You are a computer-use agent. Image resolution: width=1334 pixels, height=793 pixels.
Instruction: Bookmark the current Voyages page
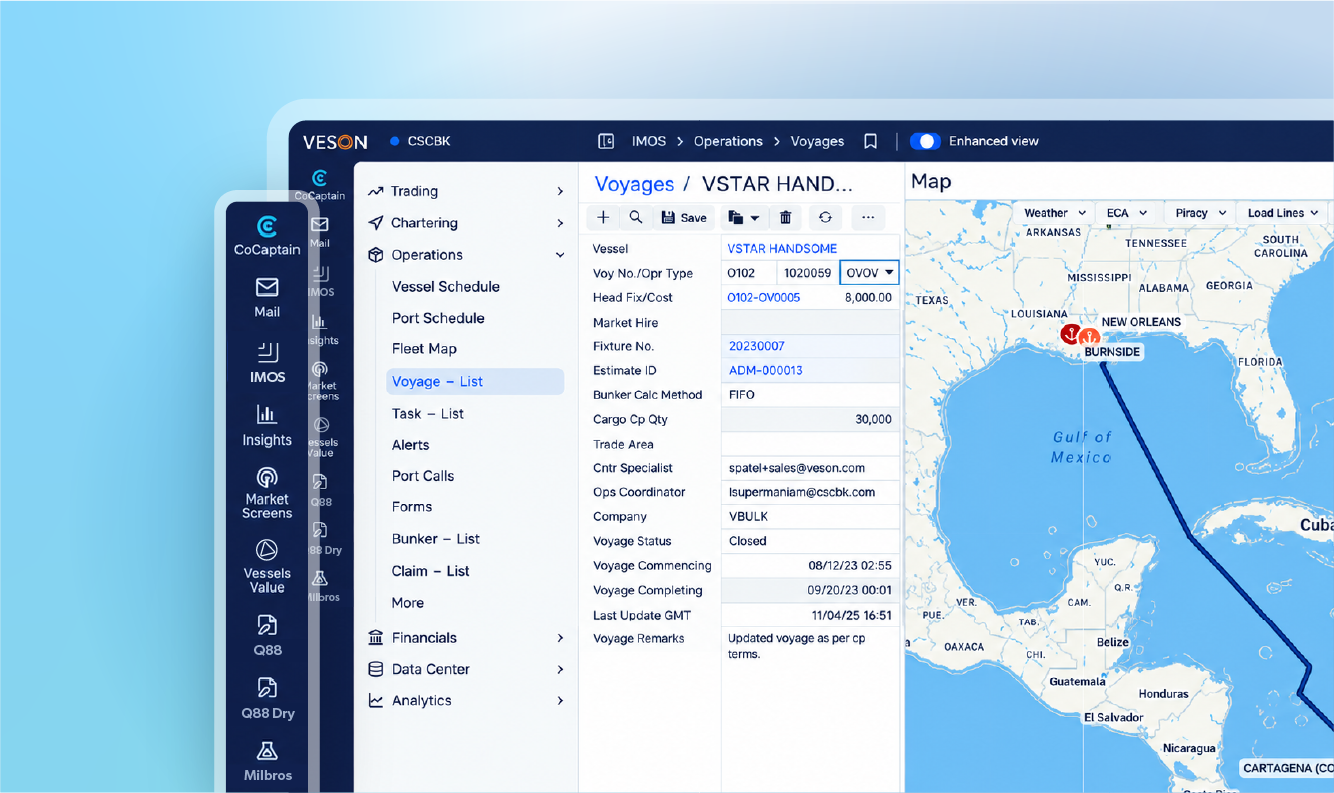(871, 141)
